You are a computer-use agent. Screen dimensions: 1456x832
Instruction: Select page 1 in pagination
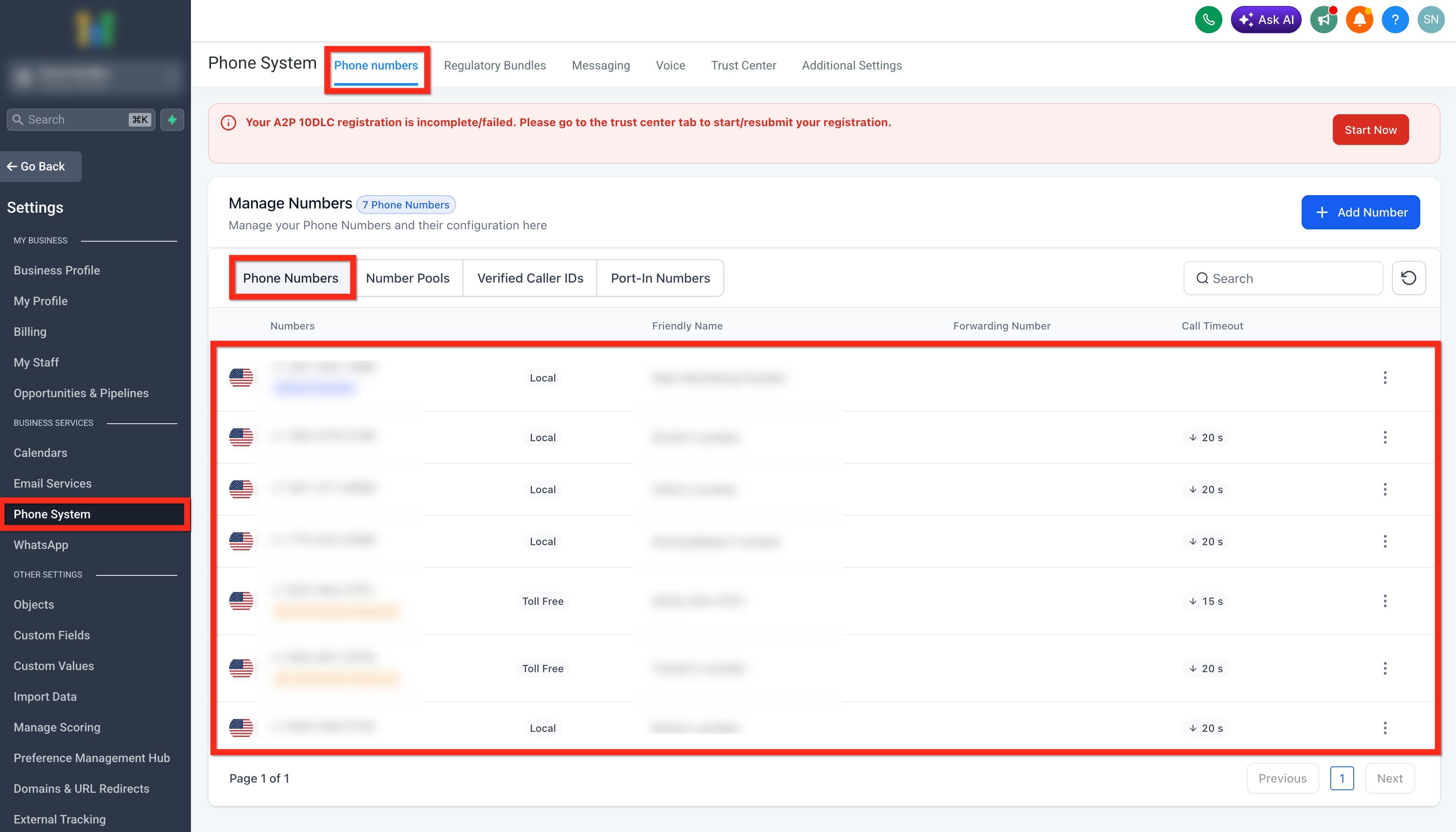[x=1342, y=778]
